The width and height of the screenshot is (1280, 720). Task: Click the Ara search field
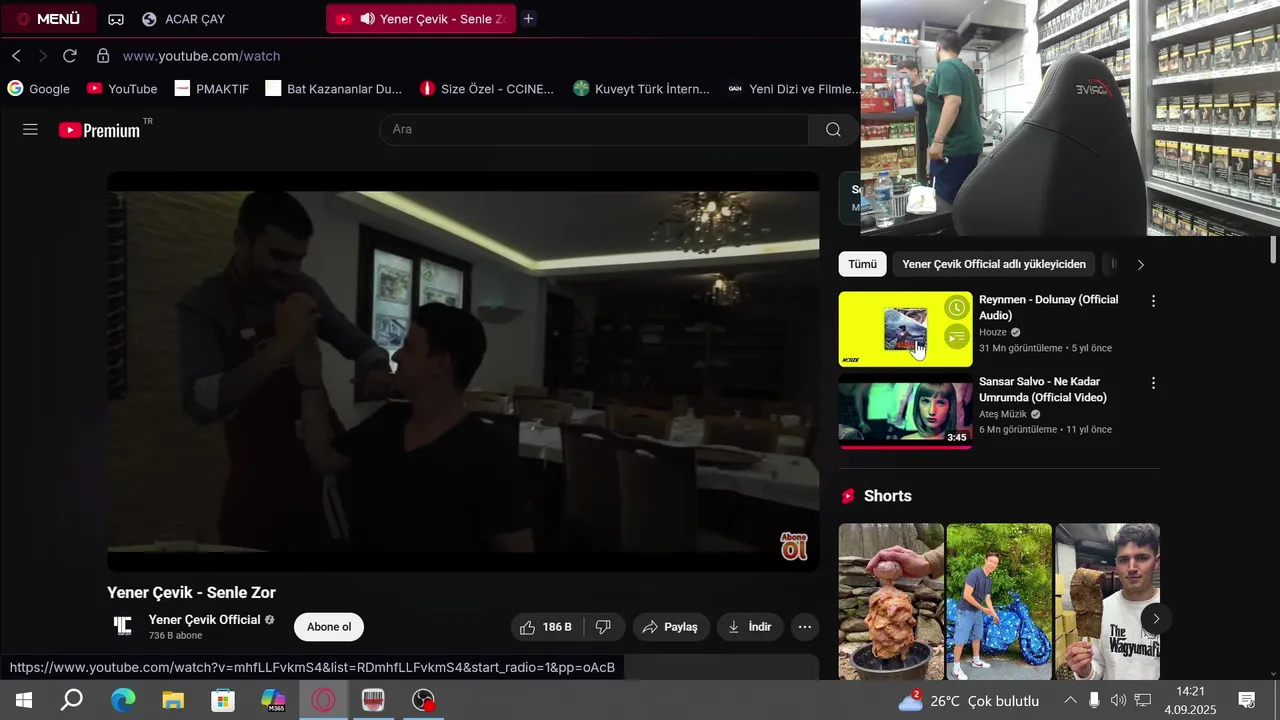594,129
